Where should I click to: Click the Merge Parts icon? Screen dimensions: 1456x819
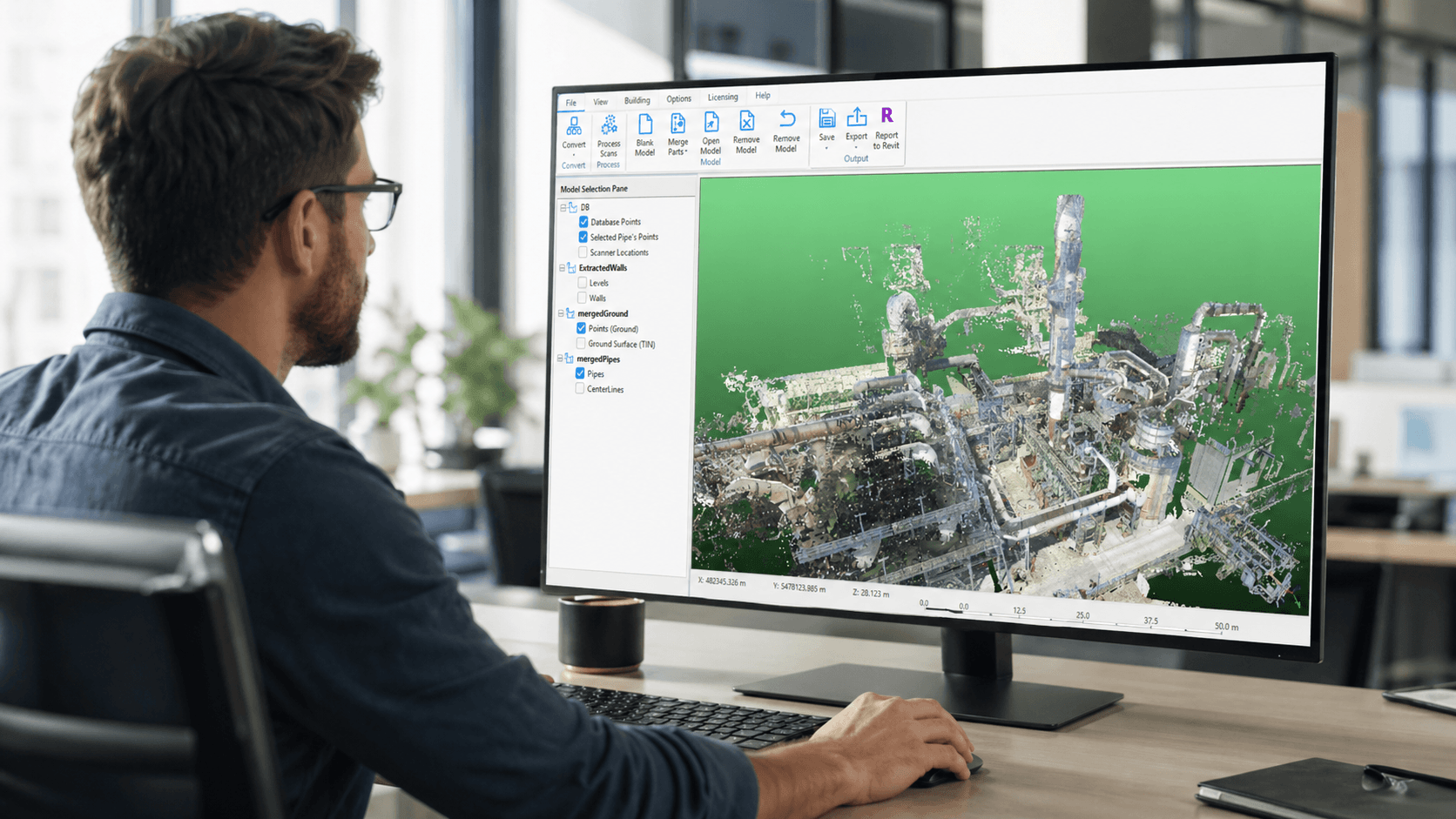677,124
